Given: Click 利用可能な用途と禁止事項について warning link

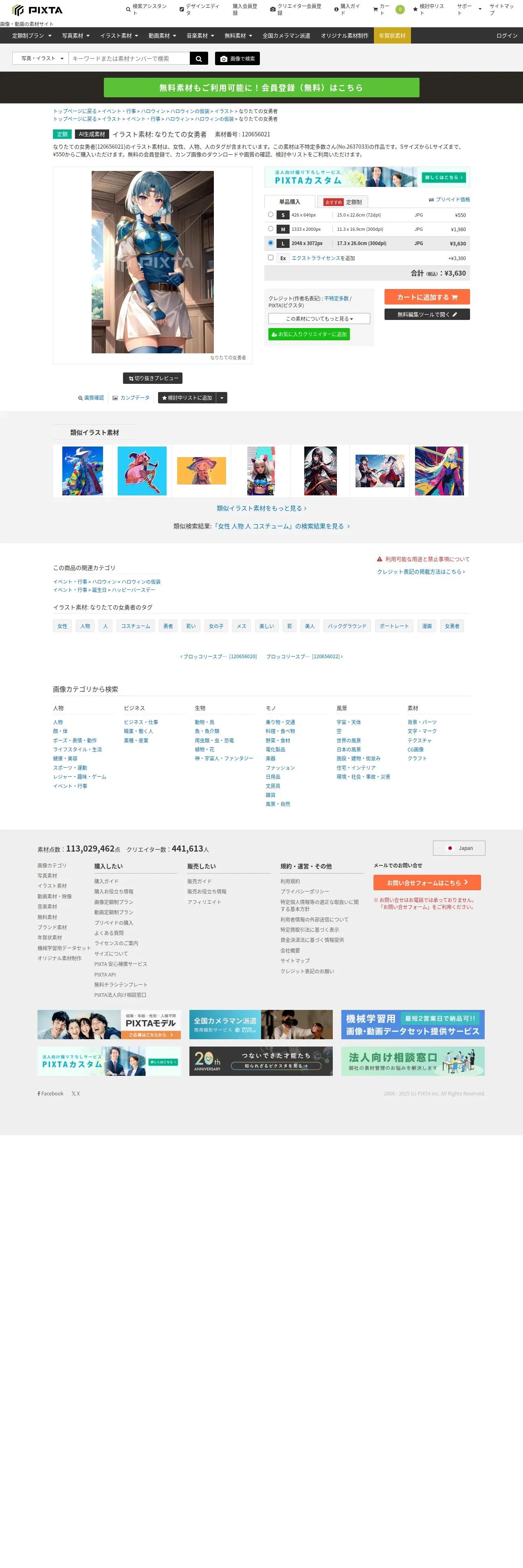Looking at the screenshot, I should (423, 559).
